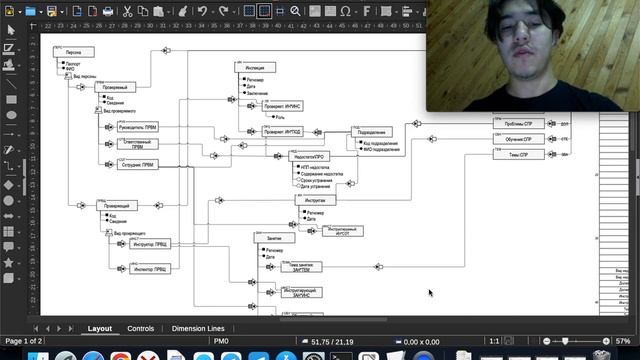Image resolution: width=640 pixels, height=360 pixels.
Task: Select the Insert Line tool
Action: [11, 84]
